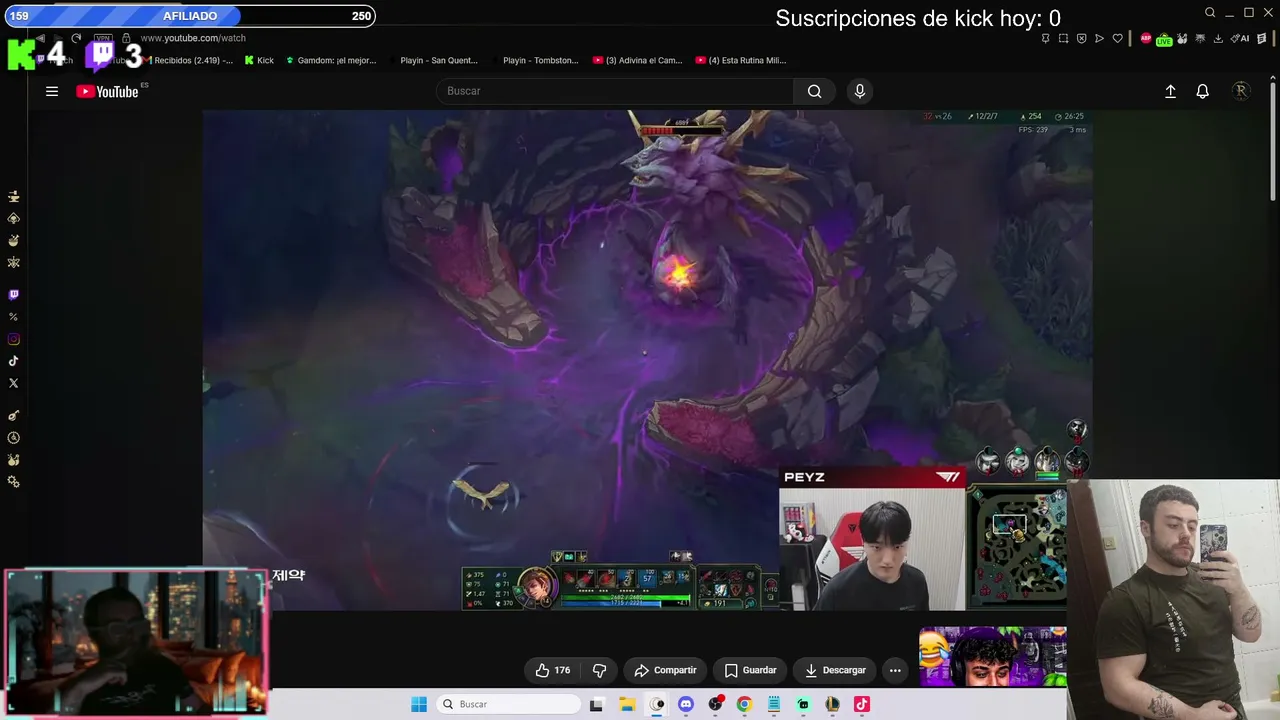Open TikTok in the browser sidebar

tap(14, 361)
